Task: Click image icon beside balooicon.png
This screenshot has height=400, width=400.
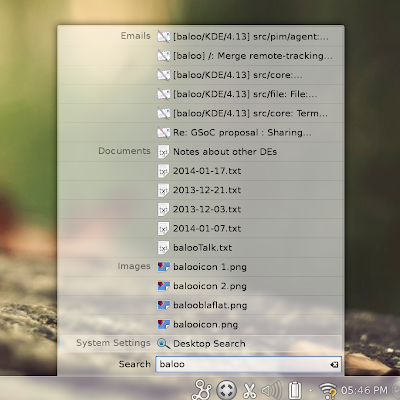Action: pos(163,324)
